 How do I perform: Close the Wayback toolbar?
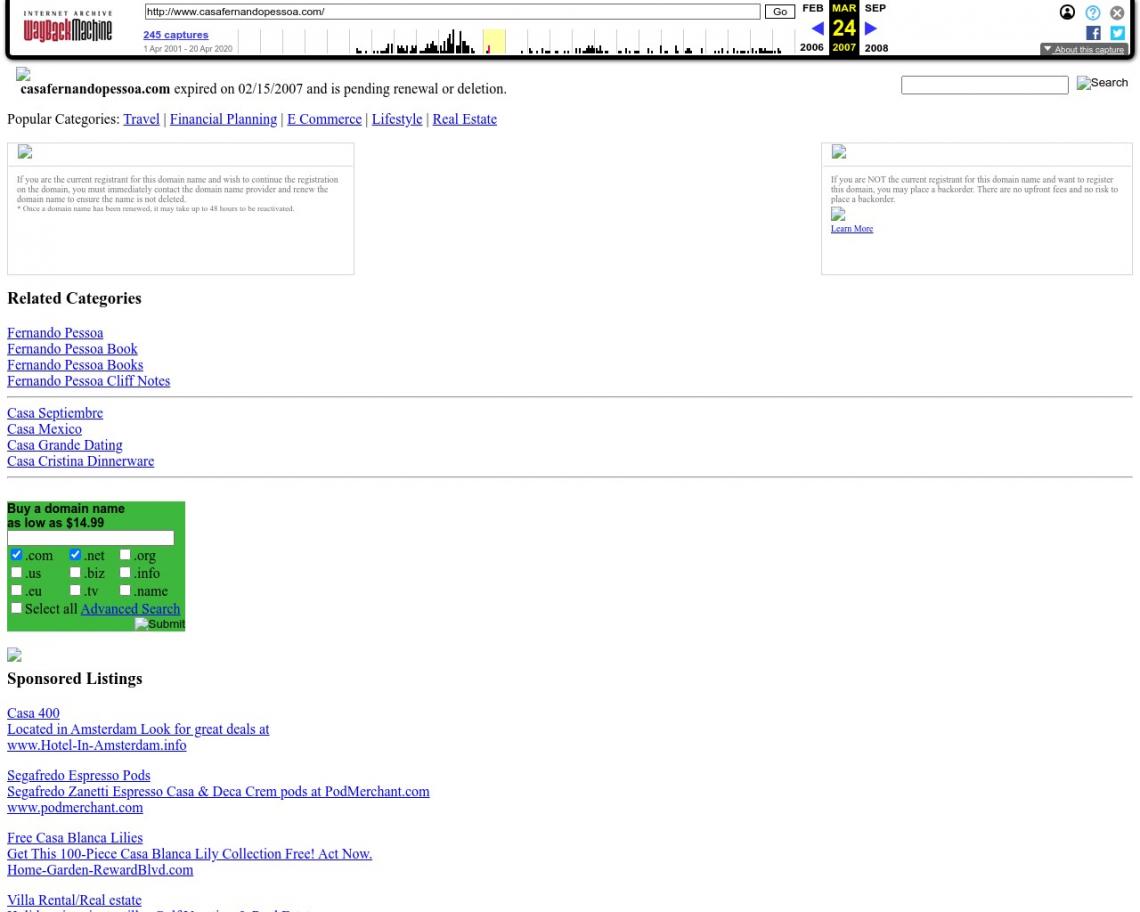point(1117,12)
